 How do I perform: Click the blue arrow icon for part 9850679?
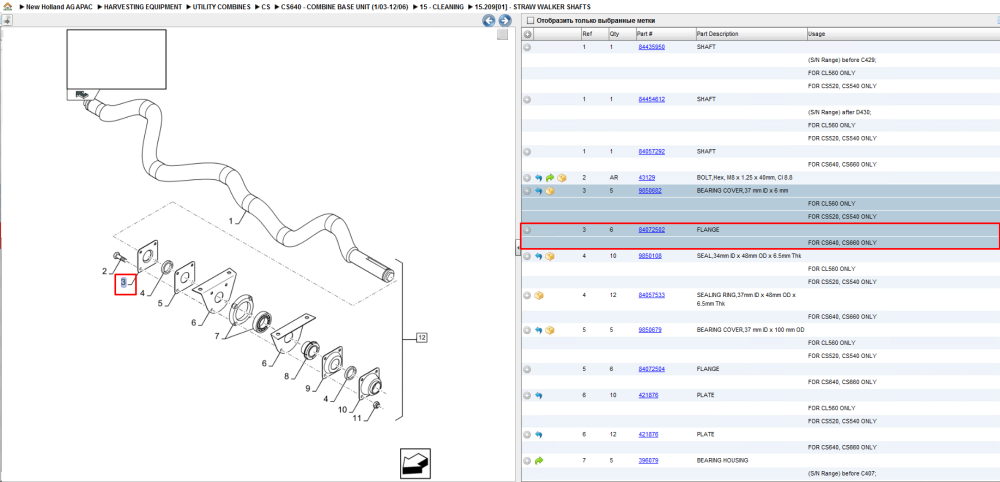(538, 330)
